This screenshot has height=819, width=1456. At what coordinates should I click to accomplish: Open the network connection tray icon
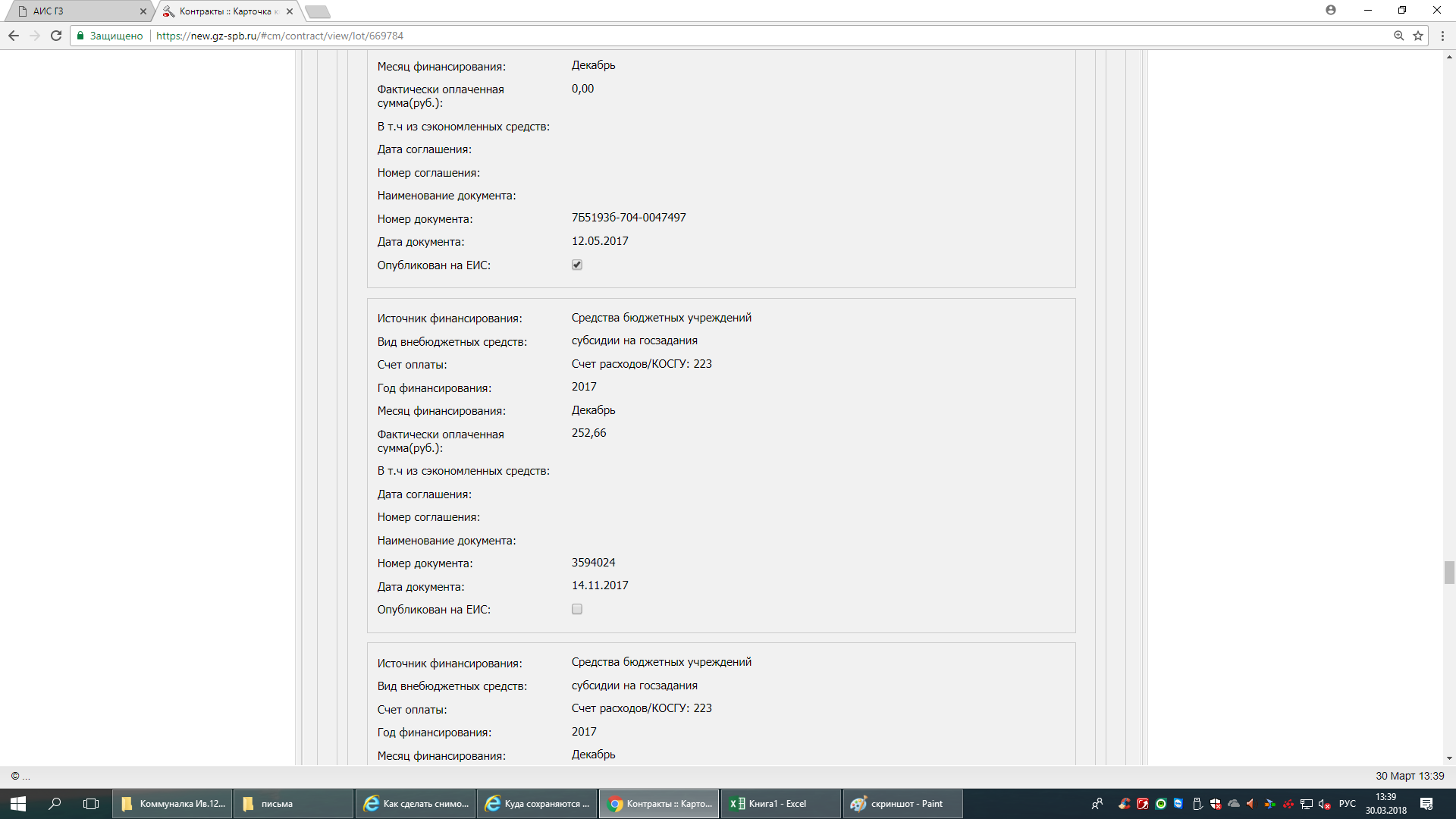click(x=1306, y=804)
